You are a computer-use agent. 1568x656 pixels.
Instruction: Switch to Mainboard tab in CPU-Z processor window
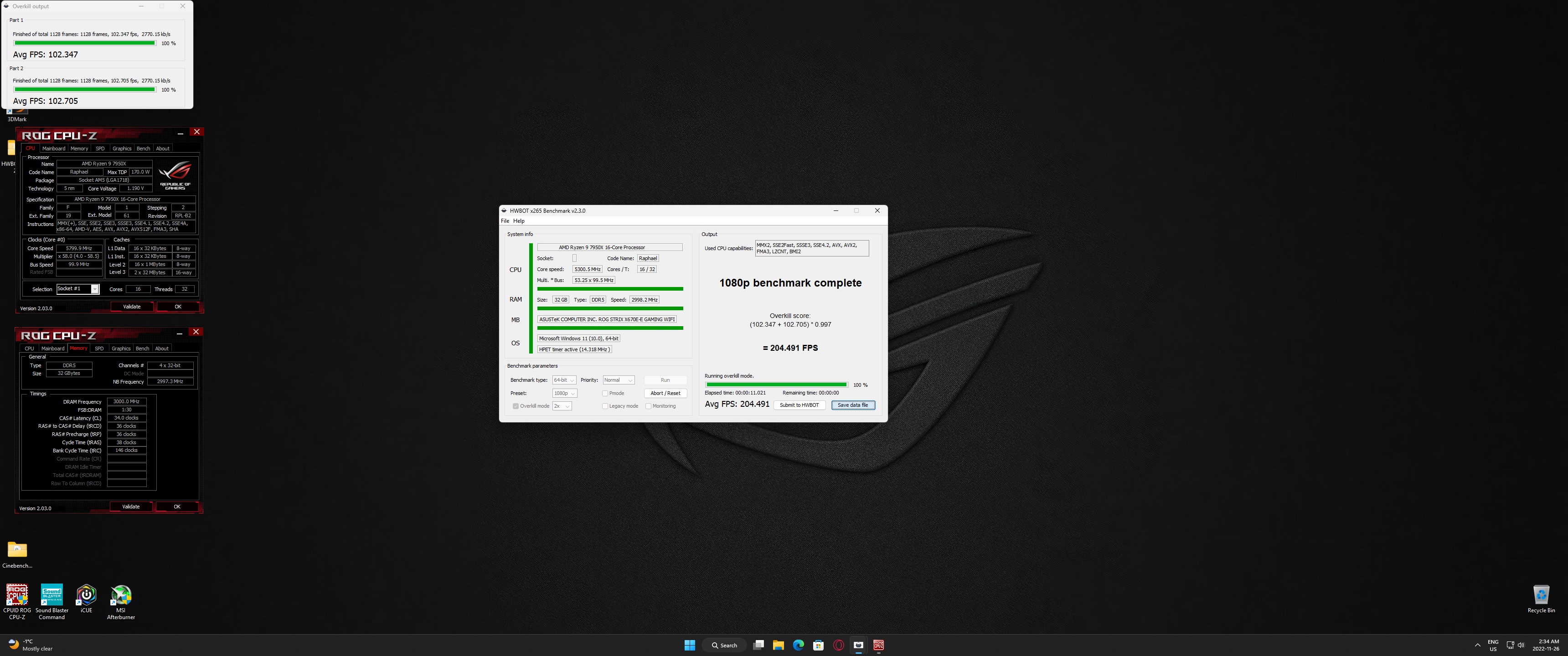(x=54, y=149)
